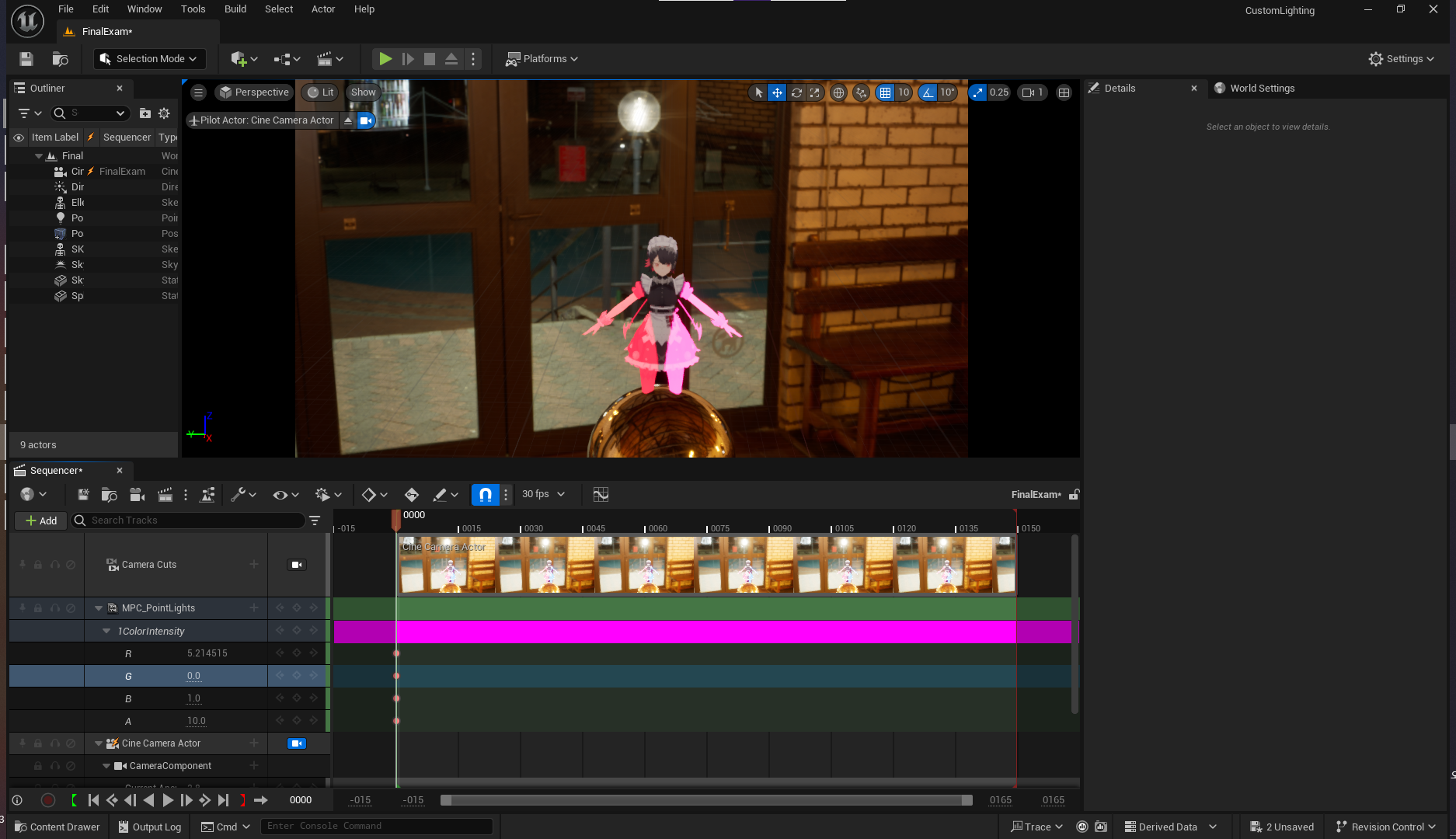The width and height of the screenshot is (1456, 839).
Task: Select the Details tab
Action: (1120, 89)
